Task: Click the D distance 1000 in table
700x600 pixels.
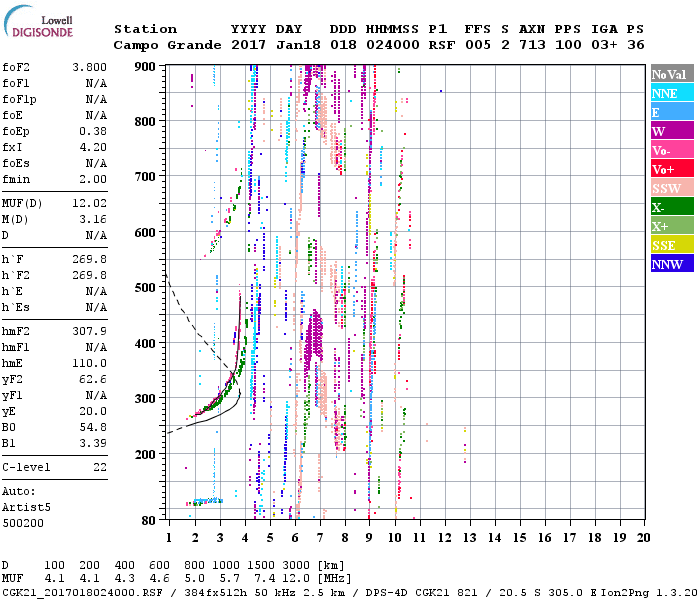Action: [x=226, y=566]
